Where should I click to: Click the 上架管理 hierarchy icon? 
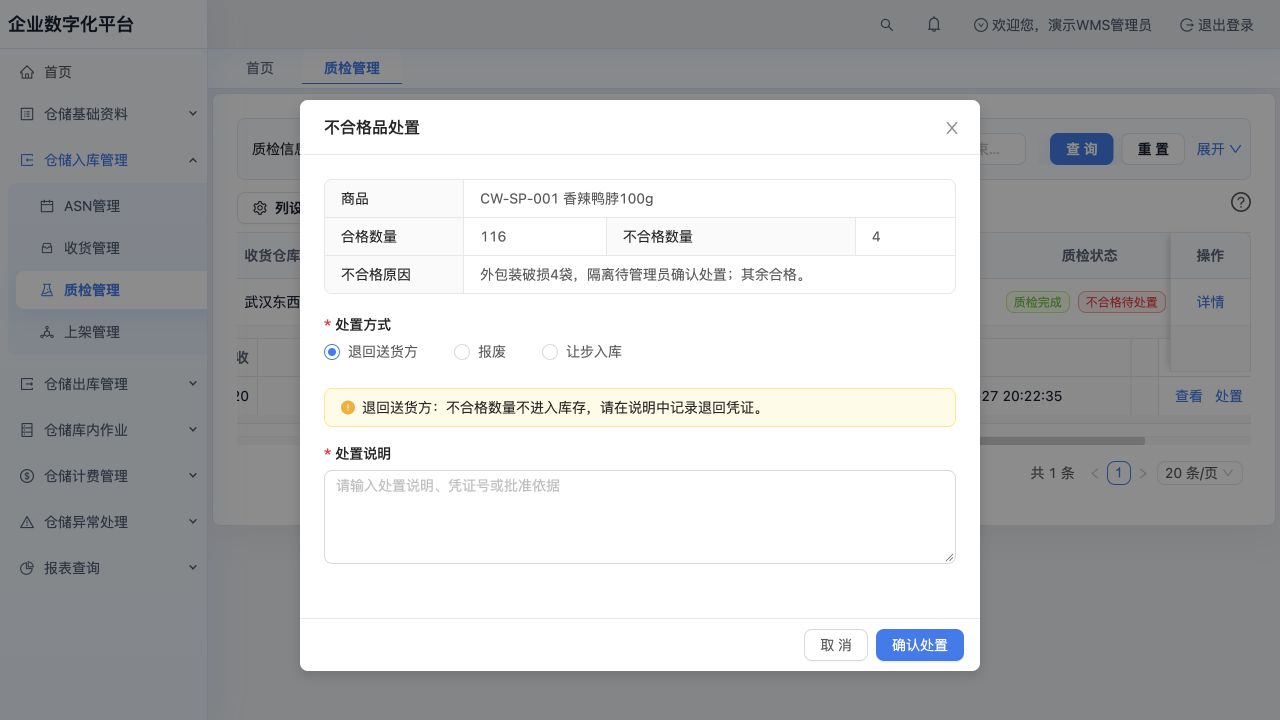[47, 332]
